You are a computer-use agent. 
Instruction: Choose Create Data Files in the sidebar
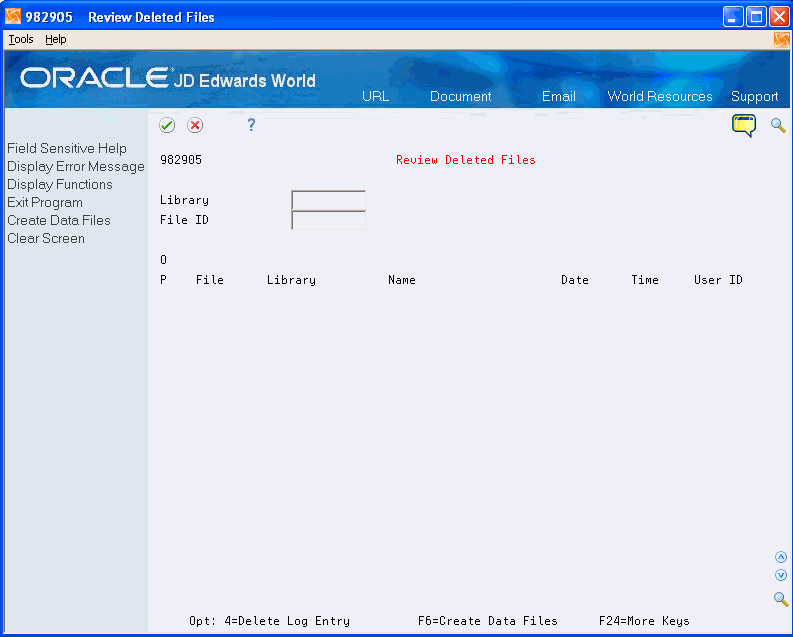[x=59, y=220]
